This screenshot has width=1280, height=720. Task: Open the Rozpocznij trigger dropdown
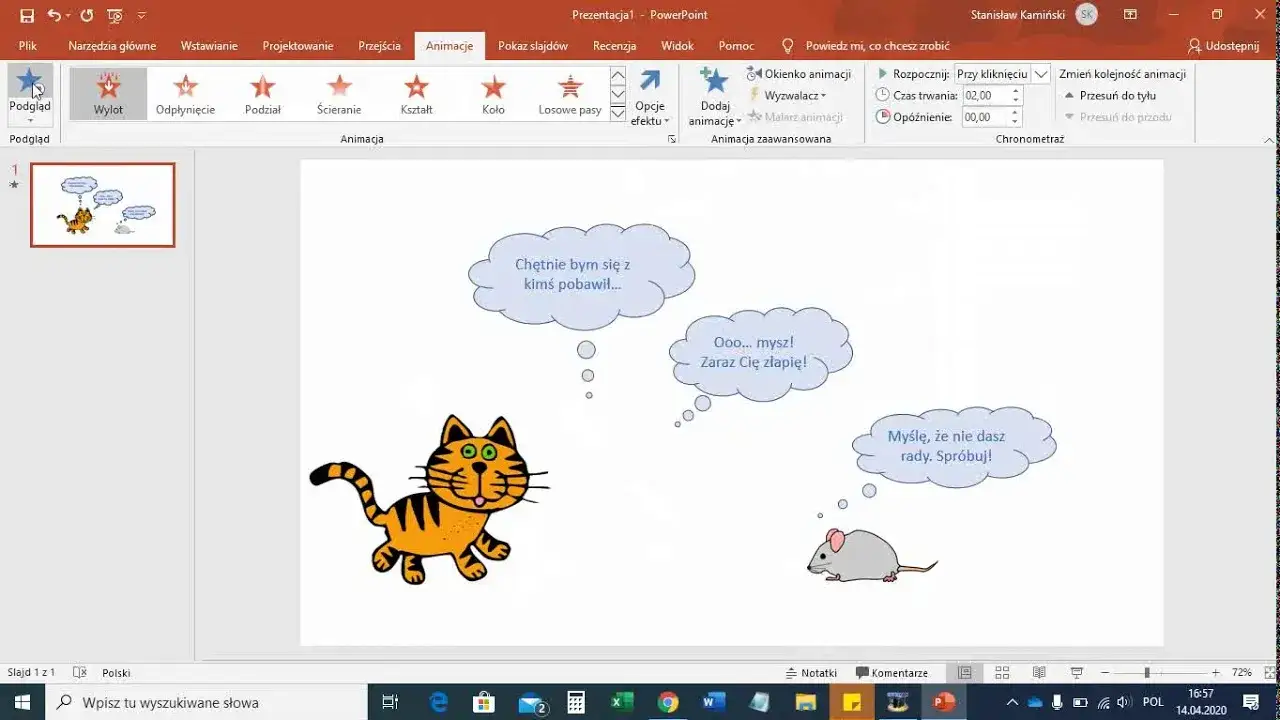coord(1040,73)
